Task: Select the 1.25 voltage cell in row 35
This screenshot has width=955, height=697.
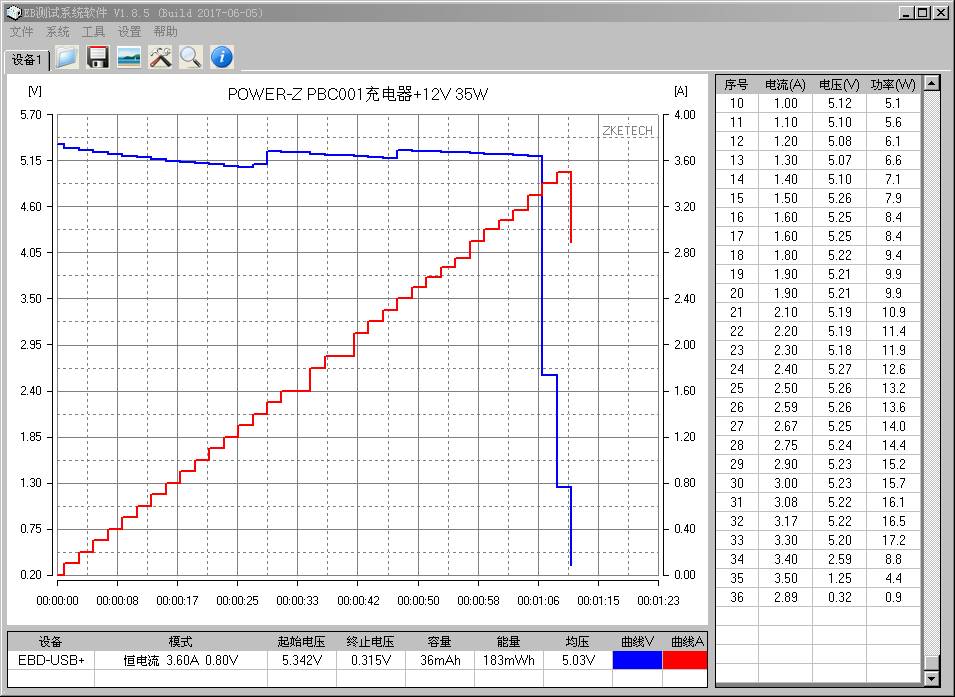Action: point(839,578)
